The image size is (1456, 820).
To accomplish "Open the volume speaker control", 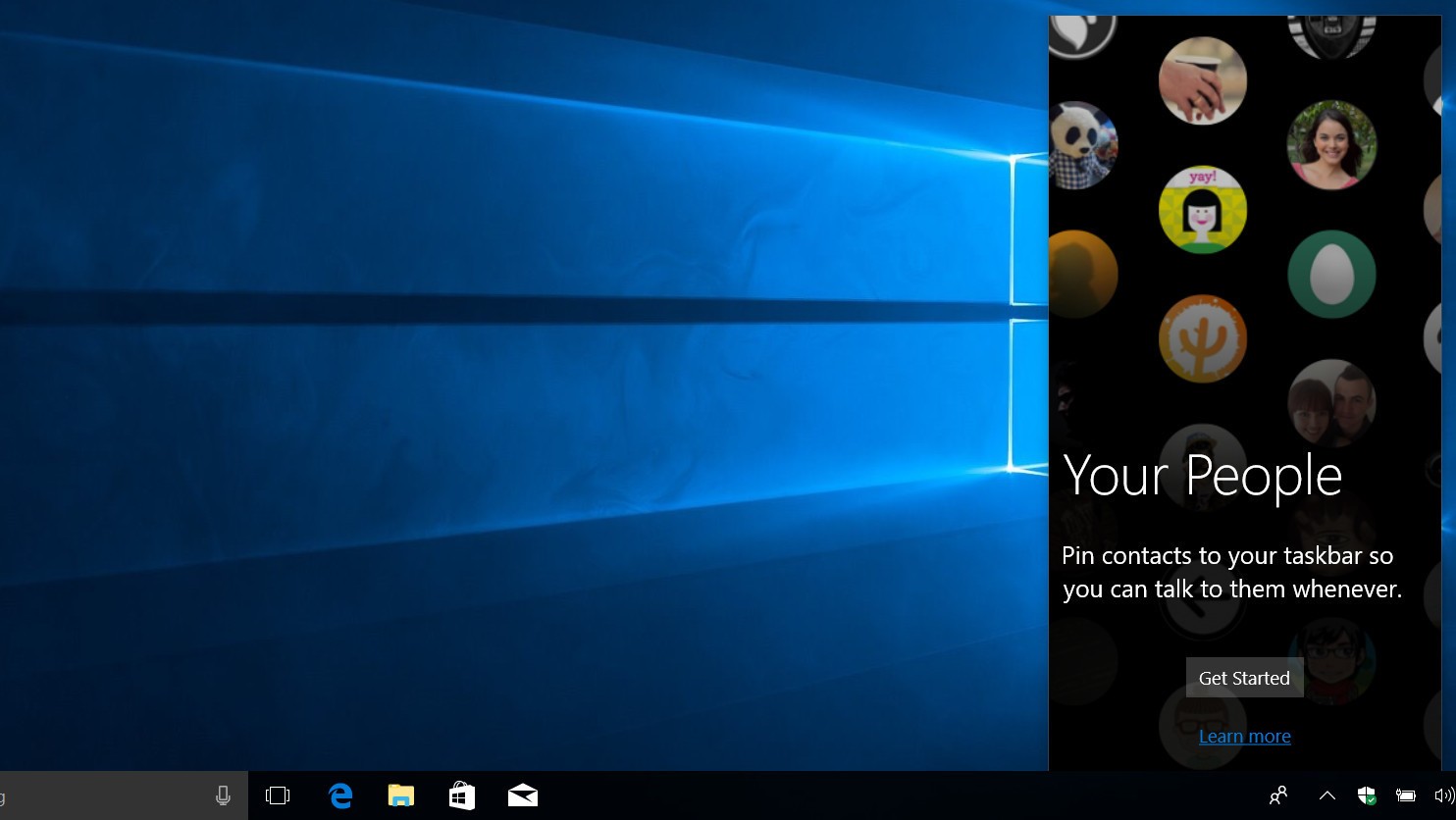I will click(x=1443, y=795).
